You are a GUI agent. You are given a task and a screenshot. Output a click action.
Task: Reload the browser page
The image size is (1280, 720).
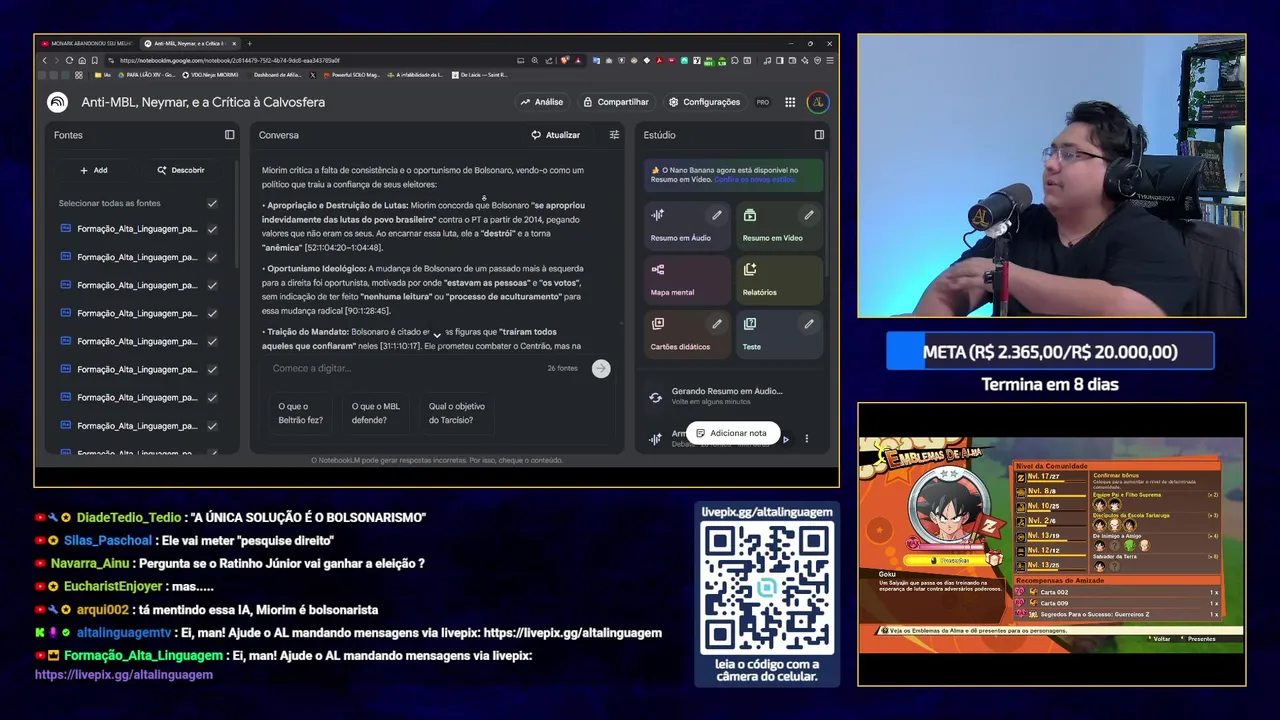(69, 60)
